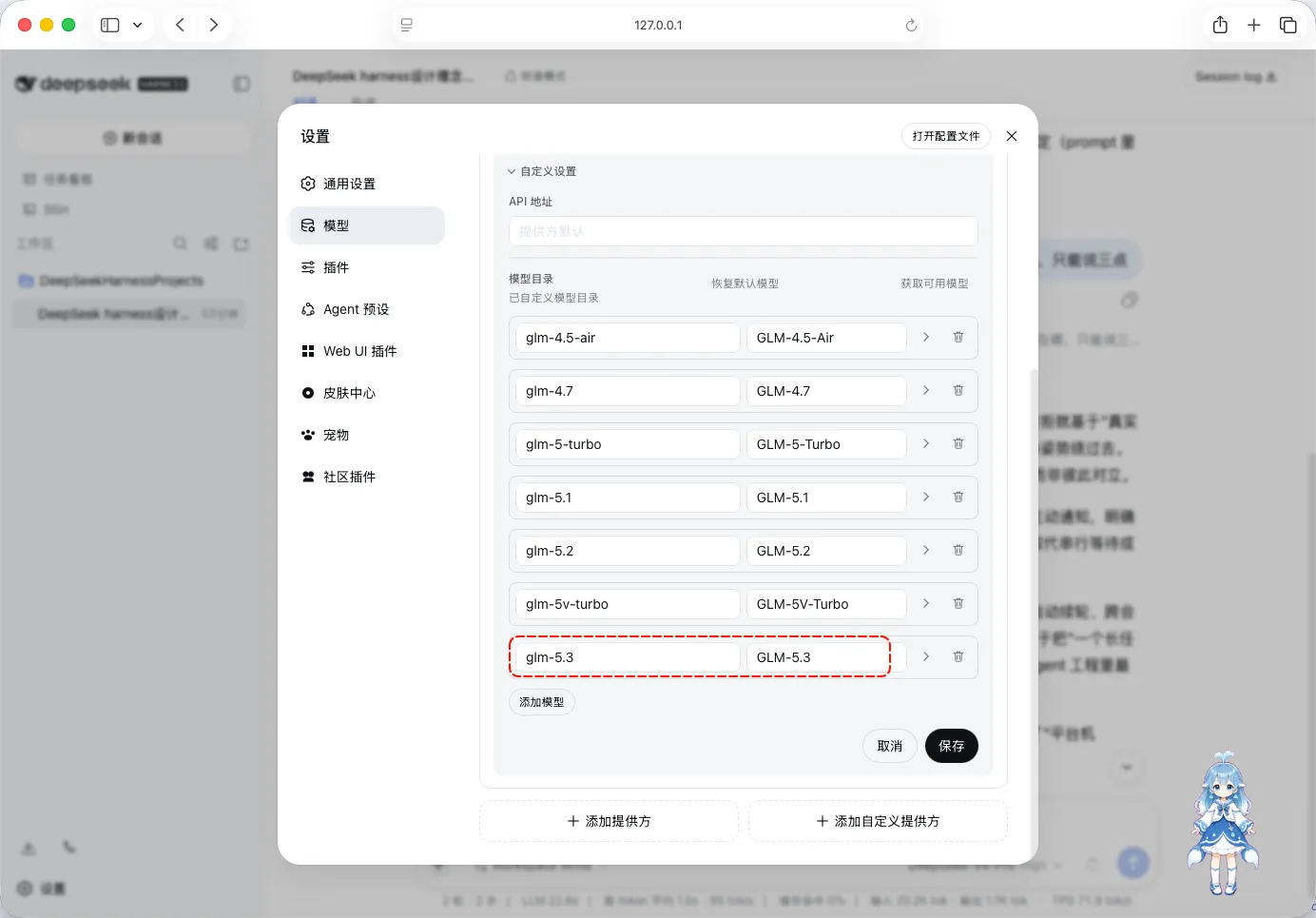Open a new Safari tab
This screenshot has width=1316, height=918.
1254,25
